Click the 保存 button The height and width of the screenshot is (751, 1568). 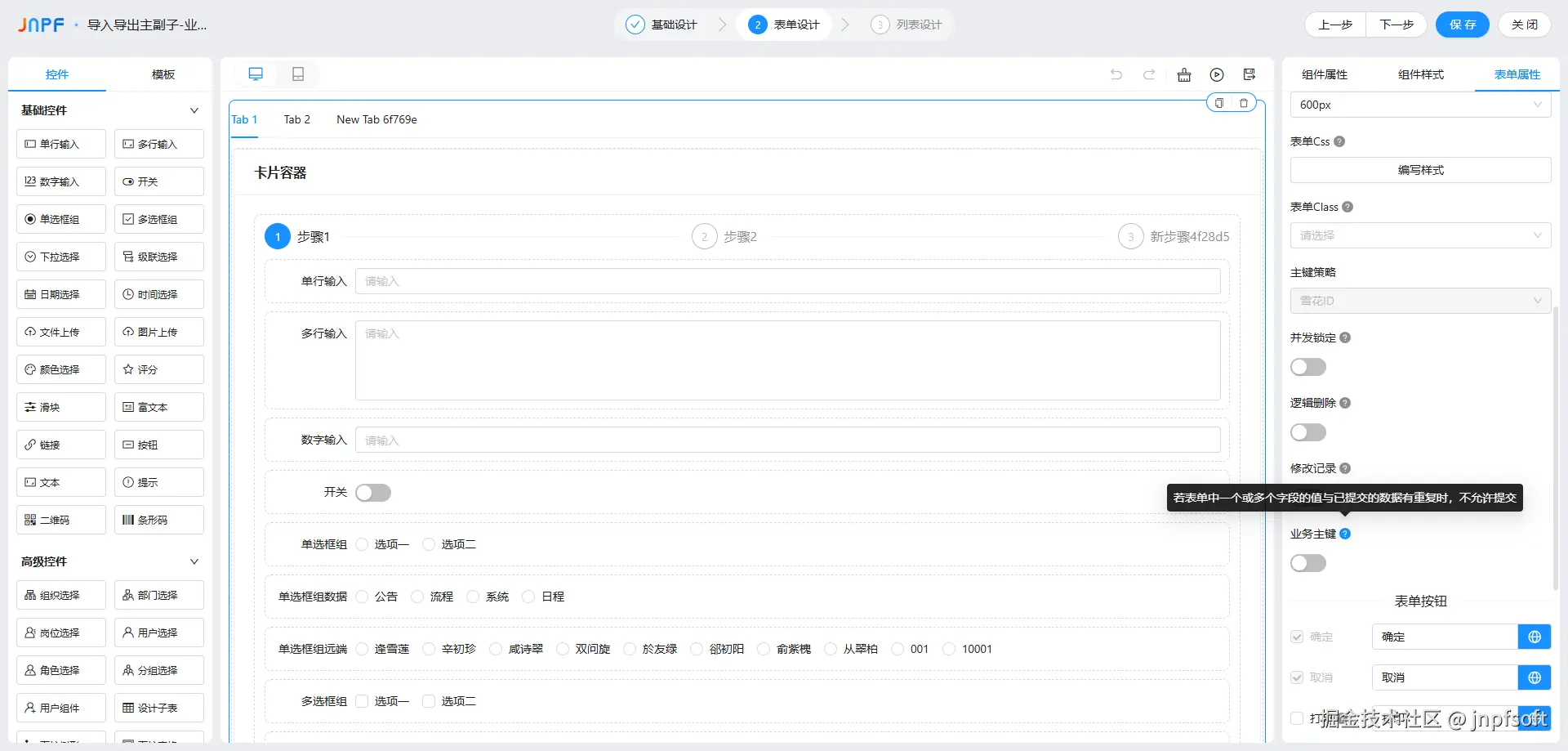coord(1463,25)
